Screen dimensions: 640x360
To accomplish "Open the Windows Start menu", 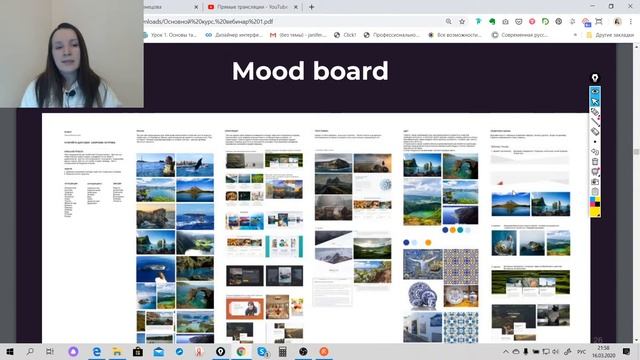I will coord(9,351).
